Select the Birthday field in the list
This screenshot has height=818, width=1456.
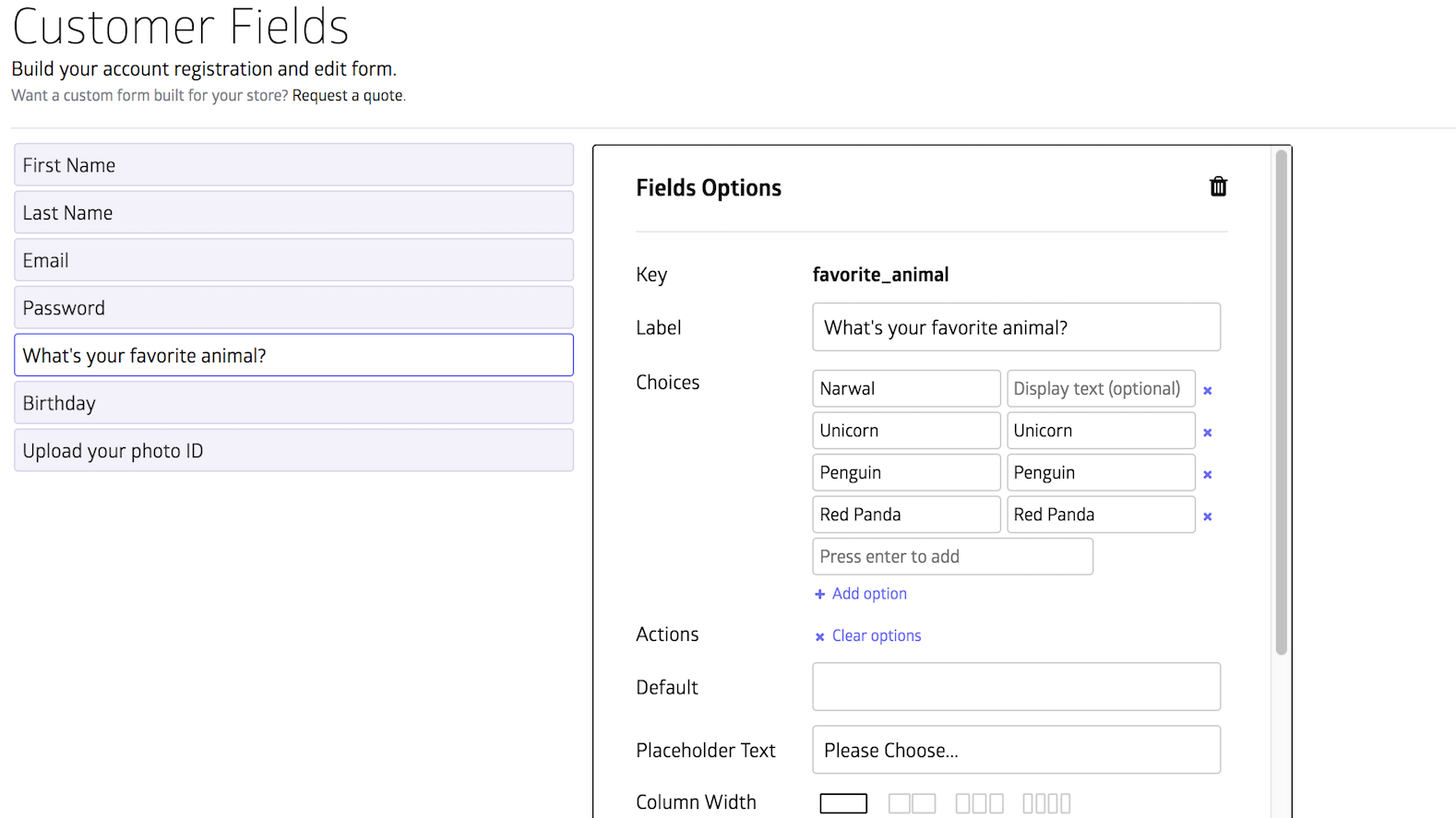click(293, 403)
